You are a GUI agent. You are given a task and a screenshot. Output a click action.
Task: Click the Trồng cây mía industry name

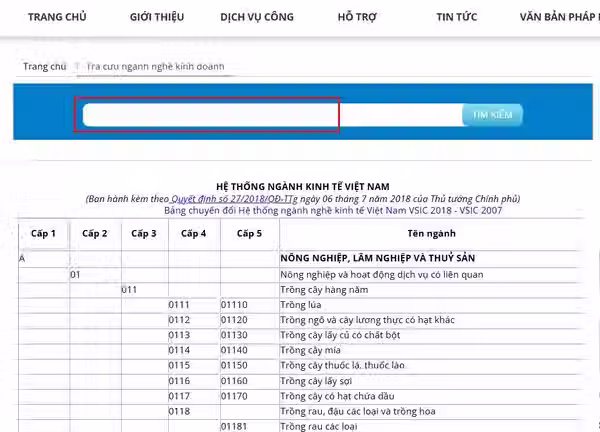pos(310,350)
